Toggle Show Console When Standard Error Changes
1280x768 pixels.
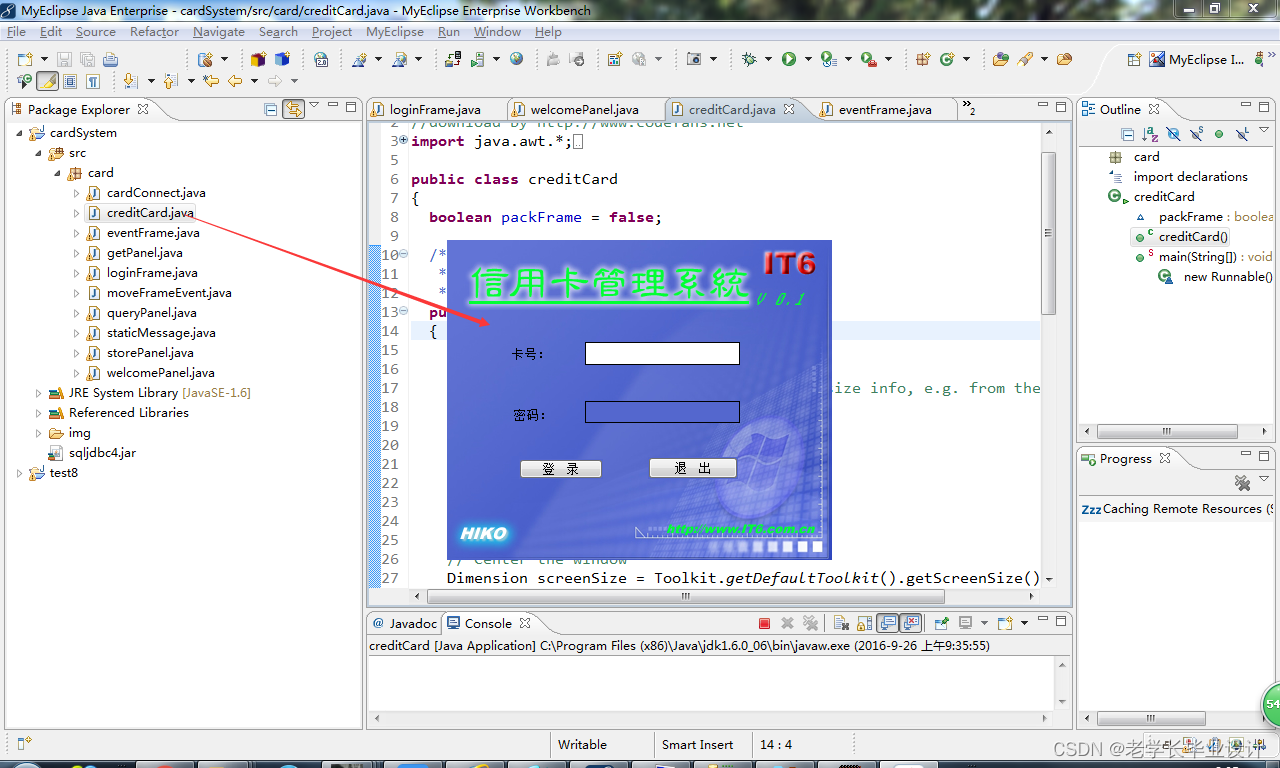click(x=910, y=622)
